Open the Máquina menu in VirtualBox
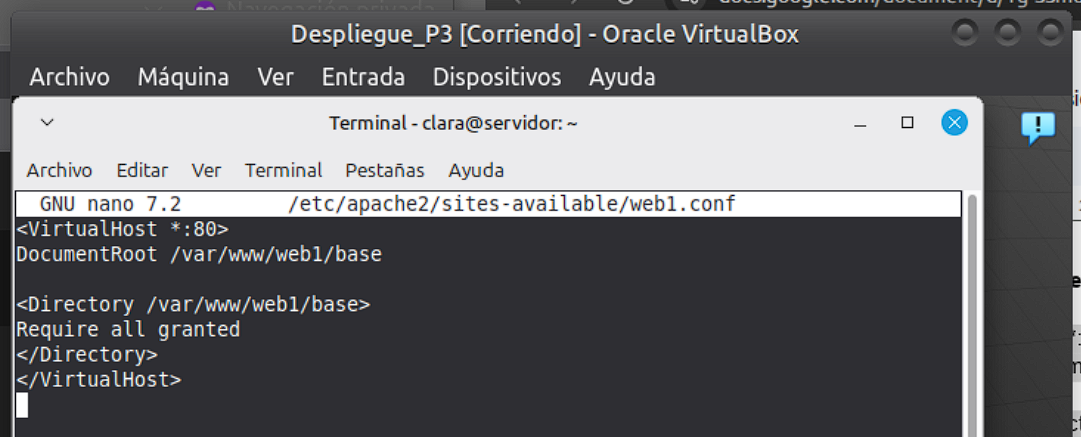This screenshot has height=437, width=1081. pyautogui.click(x=183, y=77)
